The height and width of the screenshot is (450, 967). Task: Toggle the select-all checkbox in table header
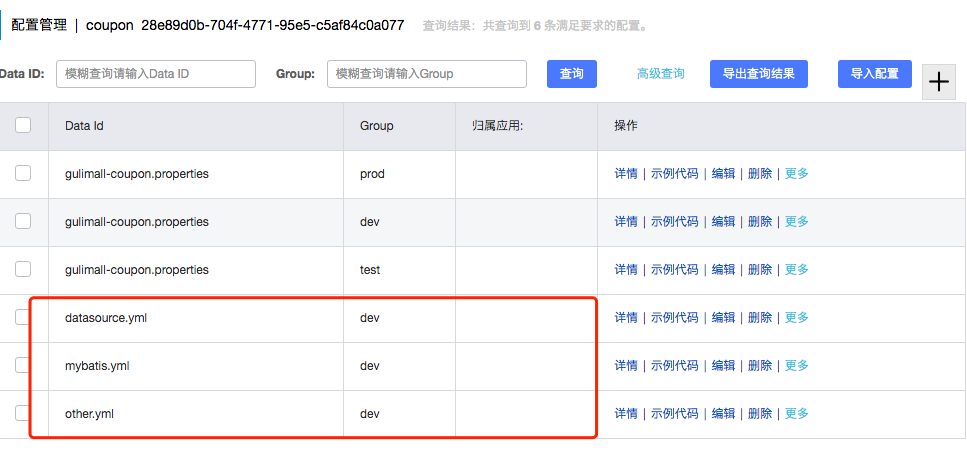point(23,125)
